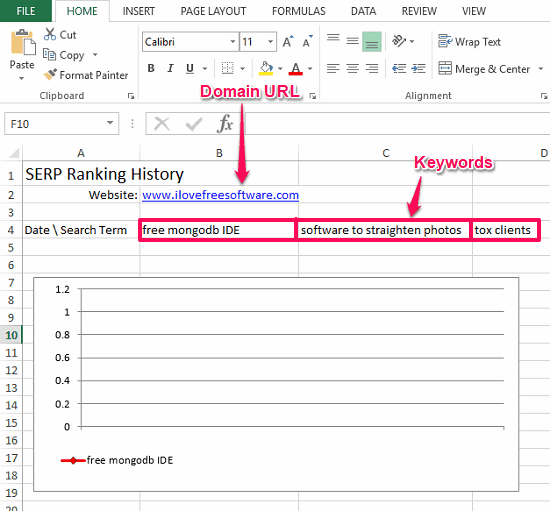Select the chart plot area

click(x=293, y=358)
